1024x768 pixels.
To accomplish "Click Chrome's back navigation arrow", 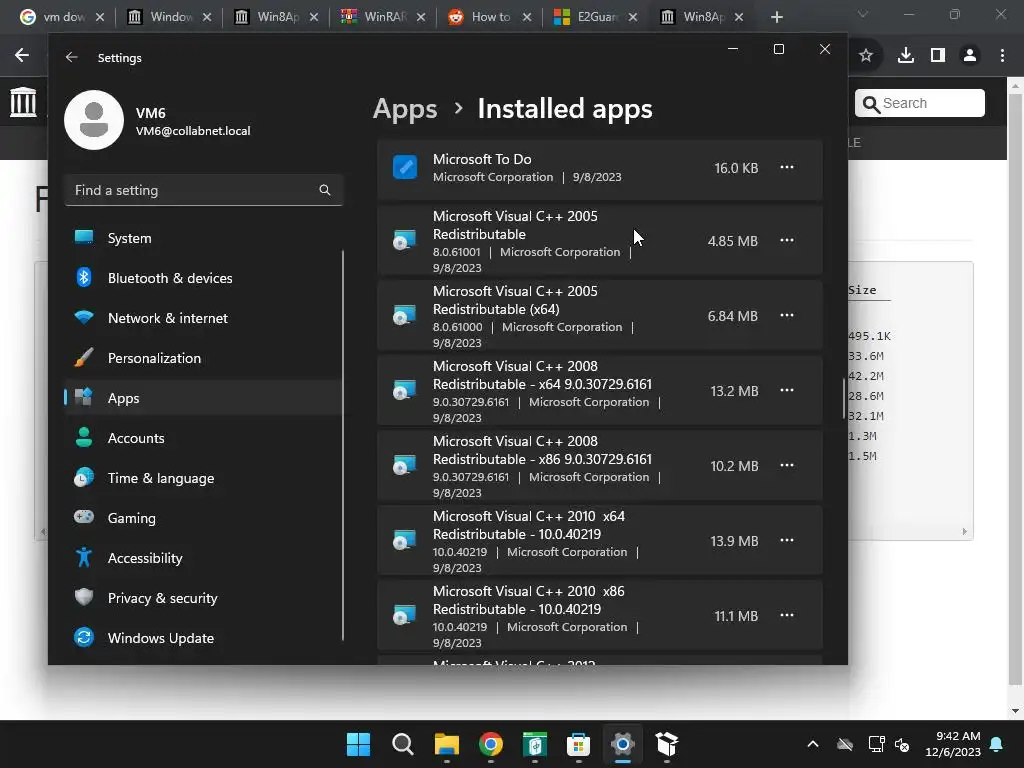I will coord(22,56).
